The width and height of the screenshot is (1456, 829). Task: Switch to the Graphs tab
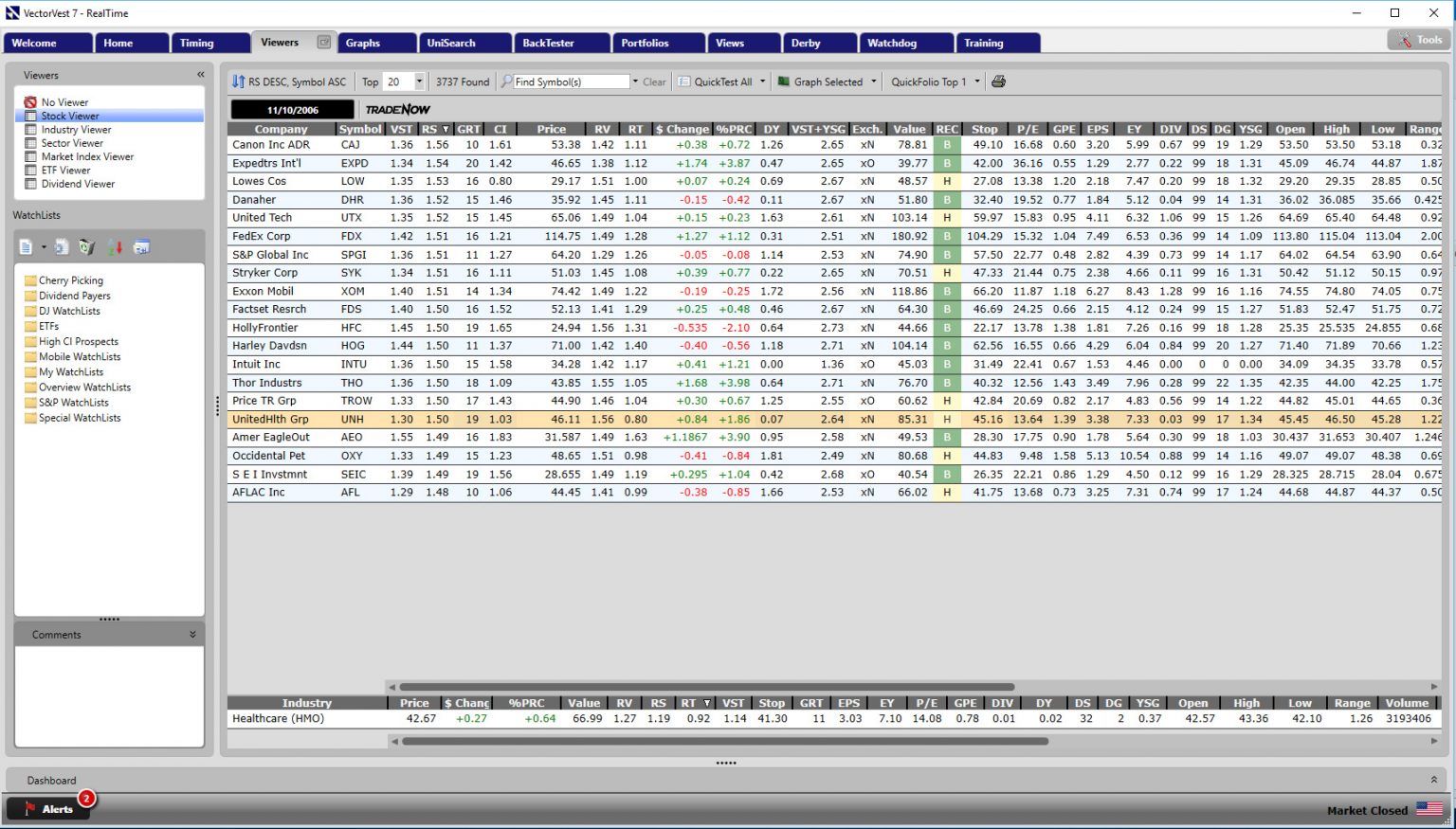376,43
